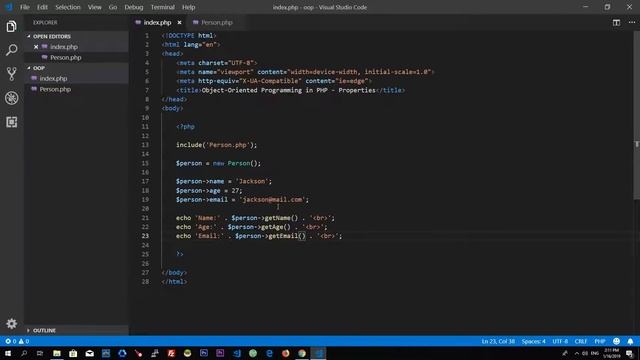Select Person.php in Open Editors
640x360 pixels.
pos(65,58)
